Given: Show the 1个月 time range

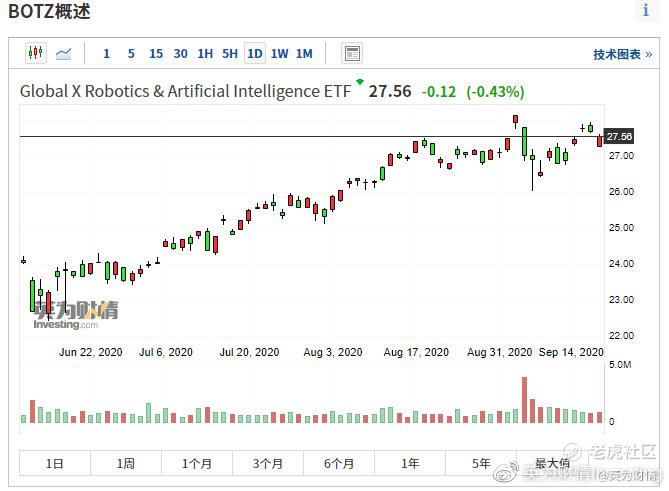Looking at the screenshot, I should coord(197,463).
